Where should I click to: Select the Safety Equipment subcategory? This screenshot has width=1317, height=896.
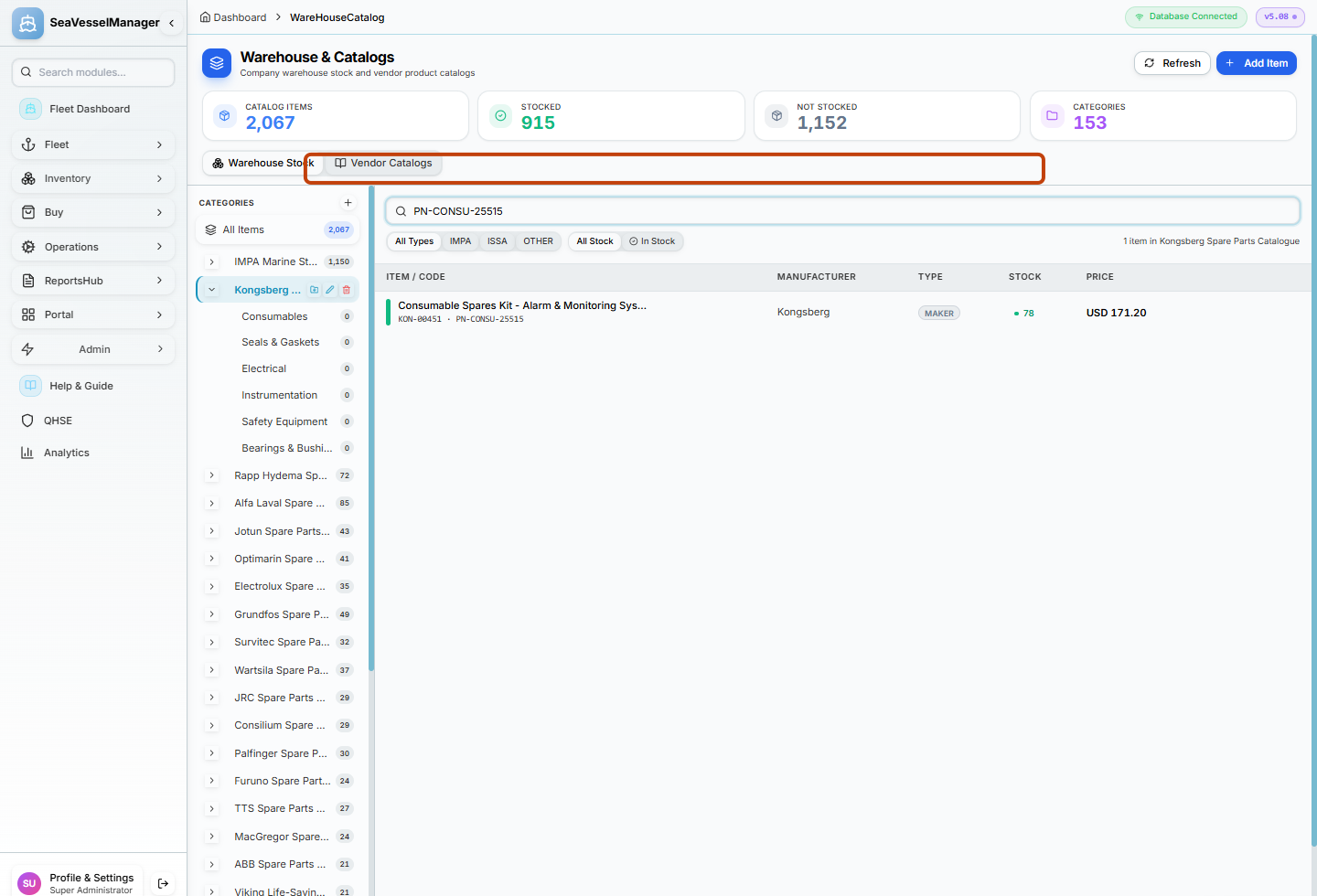[x=284, y=421]
